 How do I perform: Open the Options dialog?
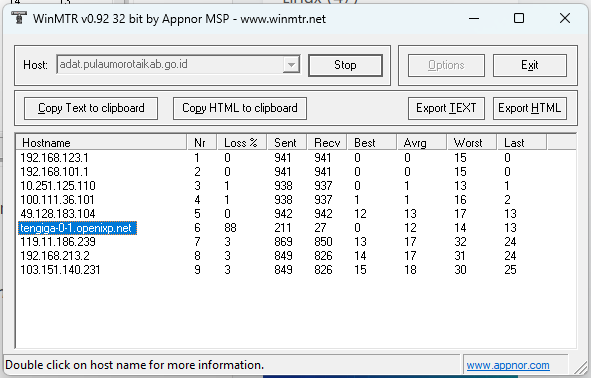[446, 65]
